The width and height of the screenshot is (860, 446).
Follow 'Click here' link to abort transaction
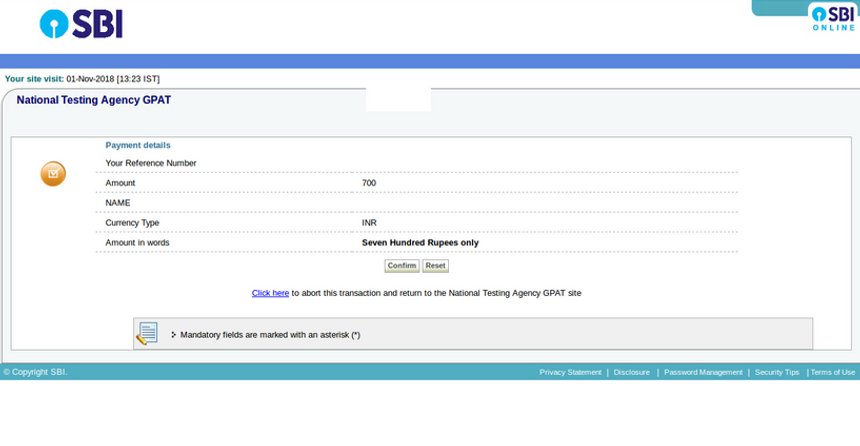[270, 293]
